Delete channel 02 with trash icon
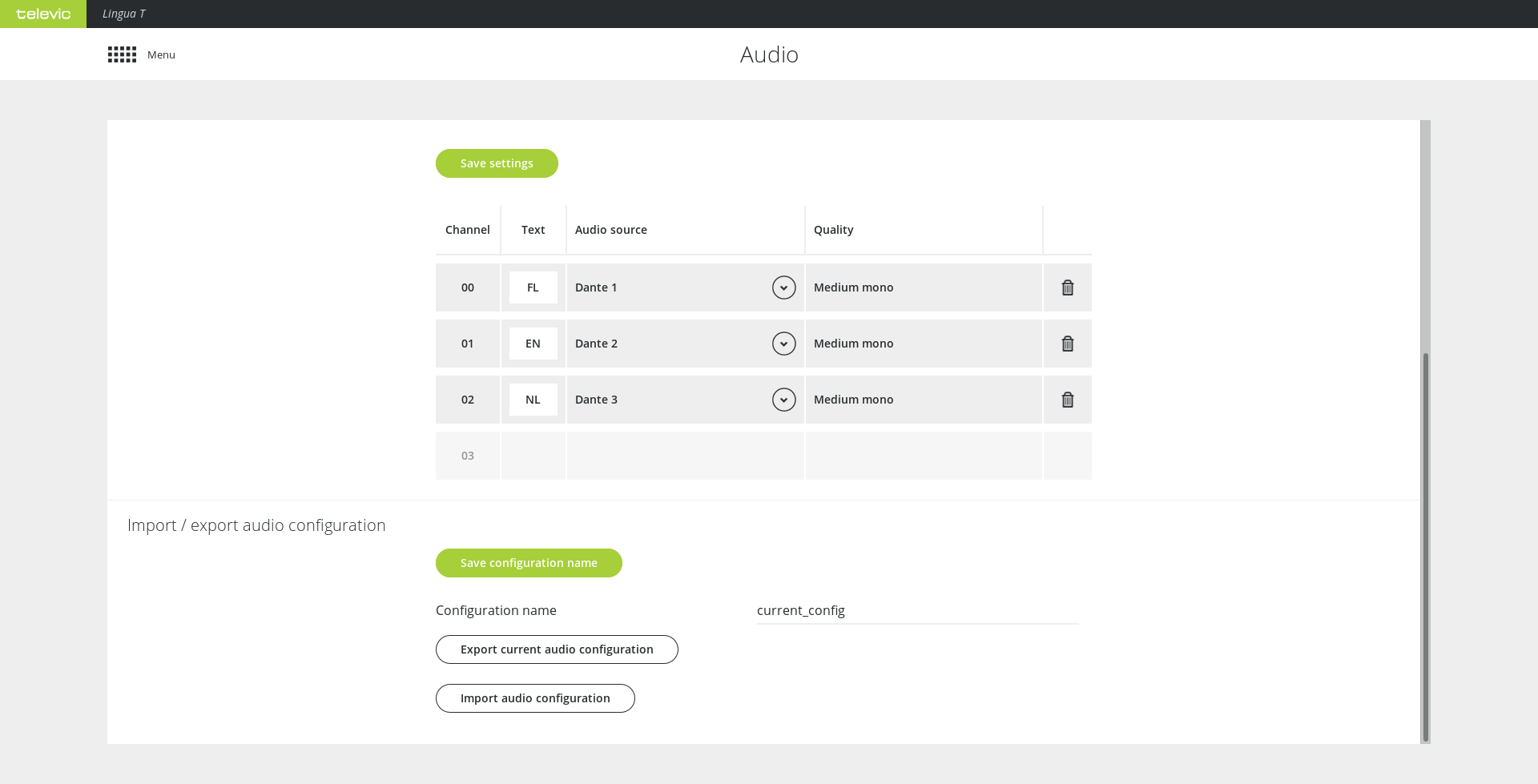The height and width of the screenshot is (784, 1538). [x=1067, y=400]
